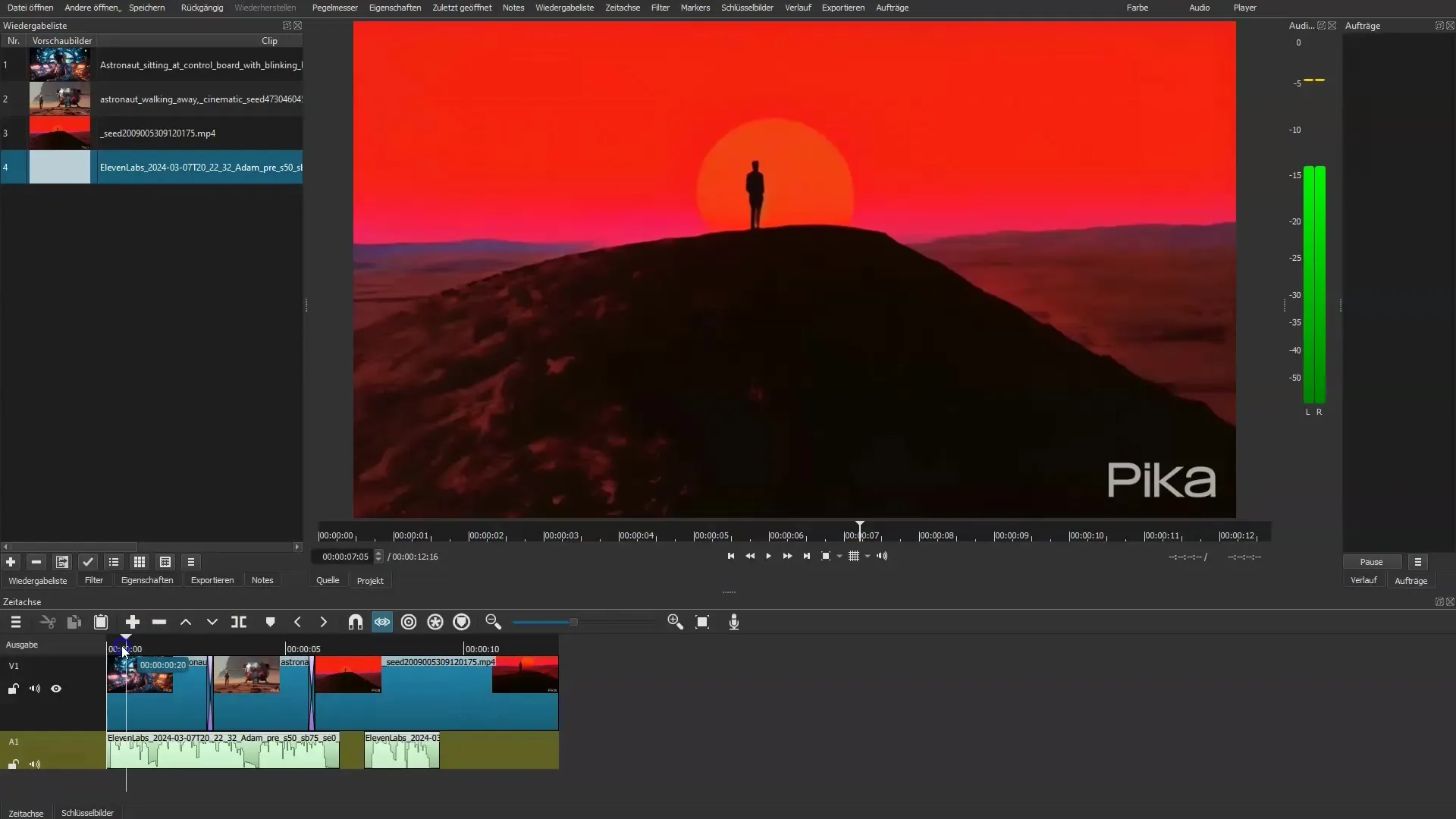Click the record audio icon in toolbar

coord(734,622)
